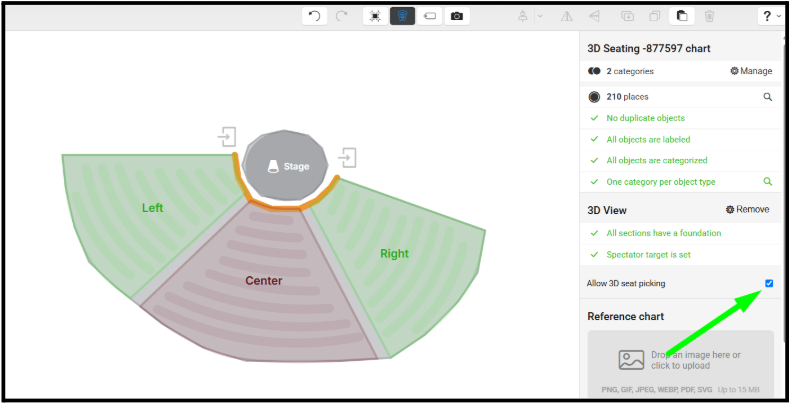Select the Stage object on canvas

285,166
